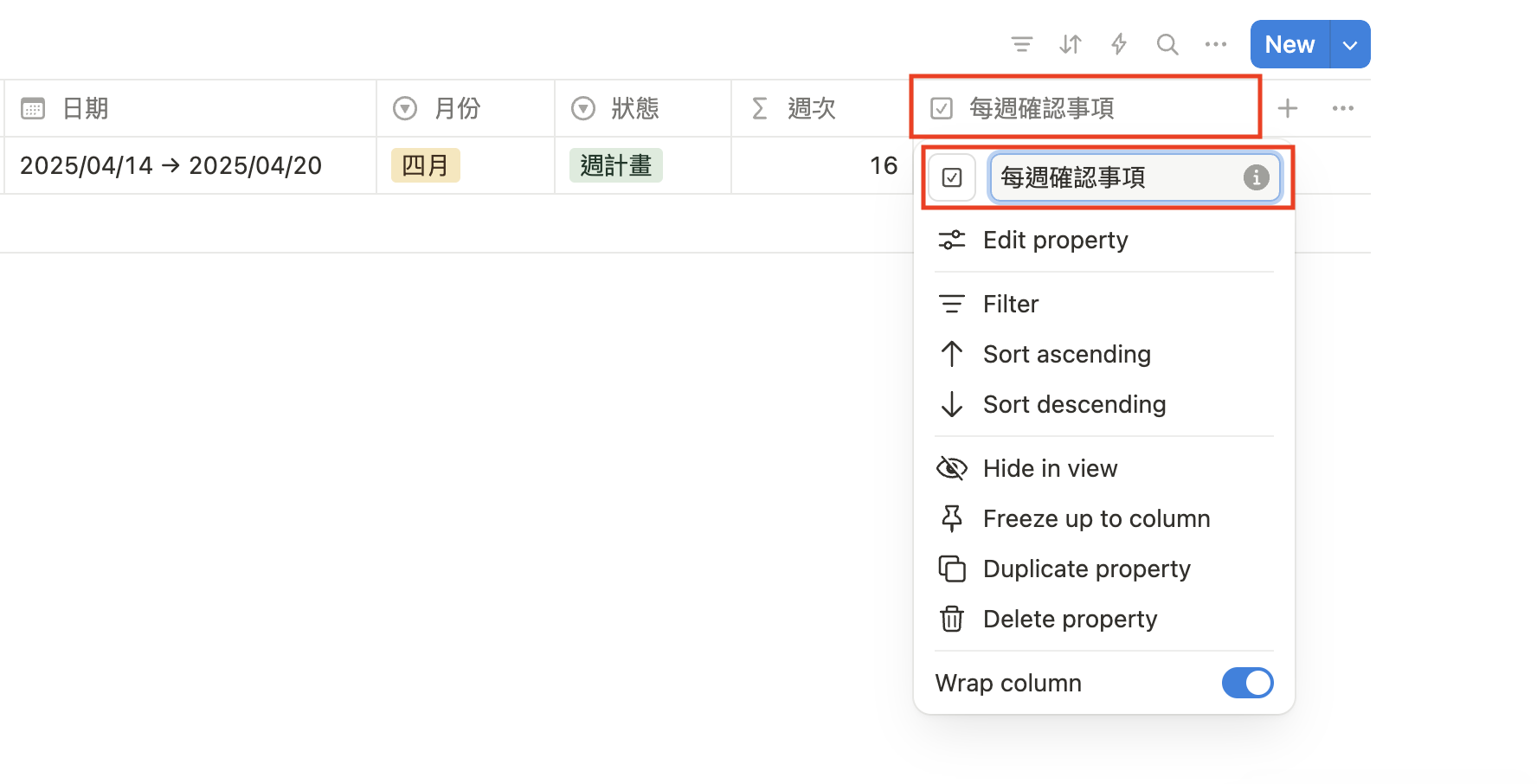Click the property info icon in the name field

[1256, 177]
